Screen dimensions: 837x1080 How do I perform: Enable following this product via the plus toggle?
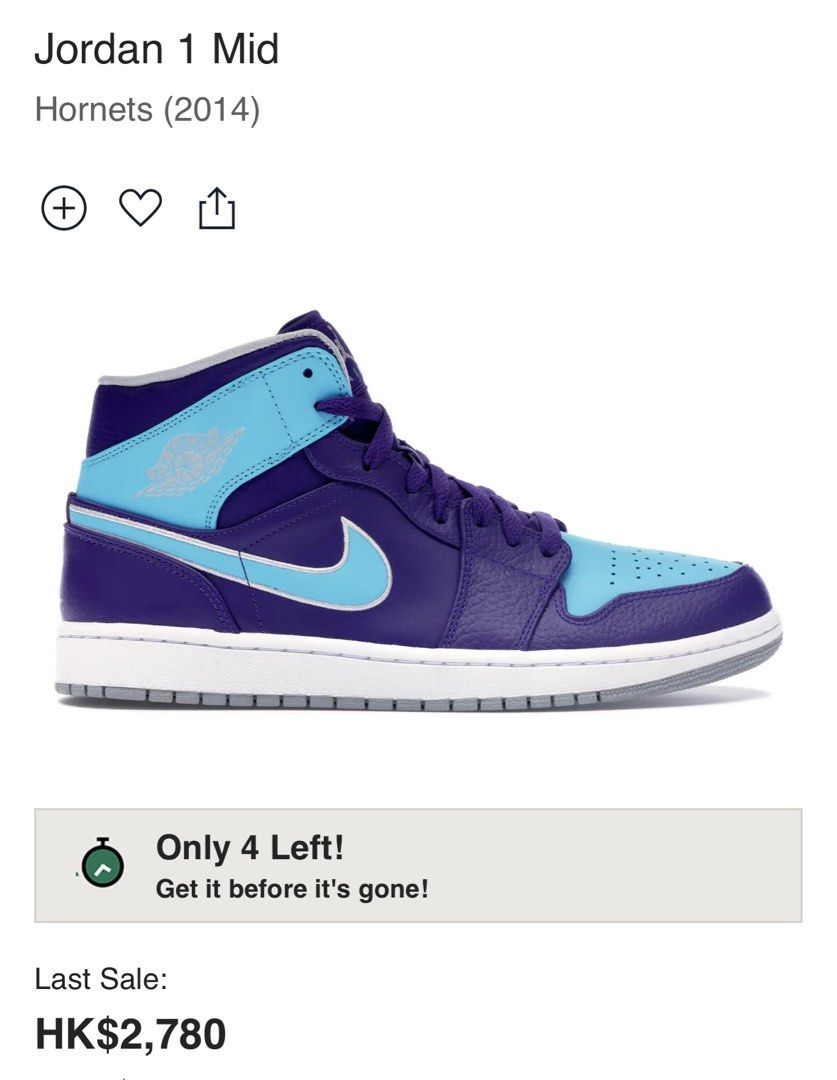[62, 208]
